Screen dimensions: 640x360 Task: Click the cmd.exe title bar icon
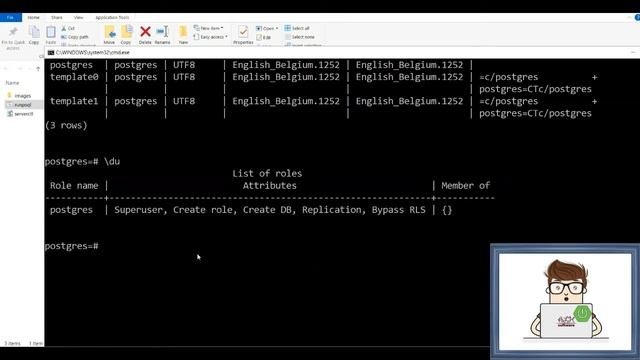click(51, 53)
